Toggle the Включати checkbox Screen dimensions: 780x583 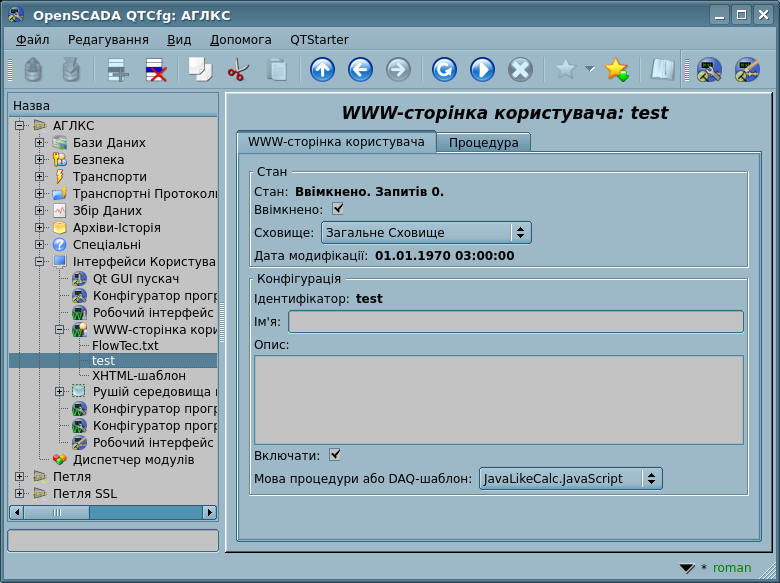coord(336,455)
